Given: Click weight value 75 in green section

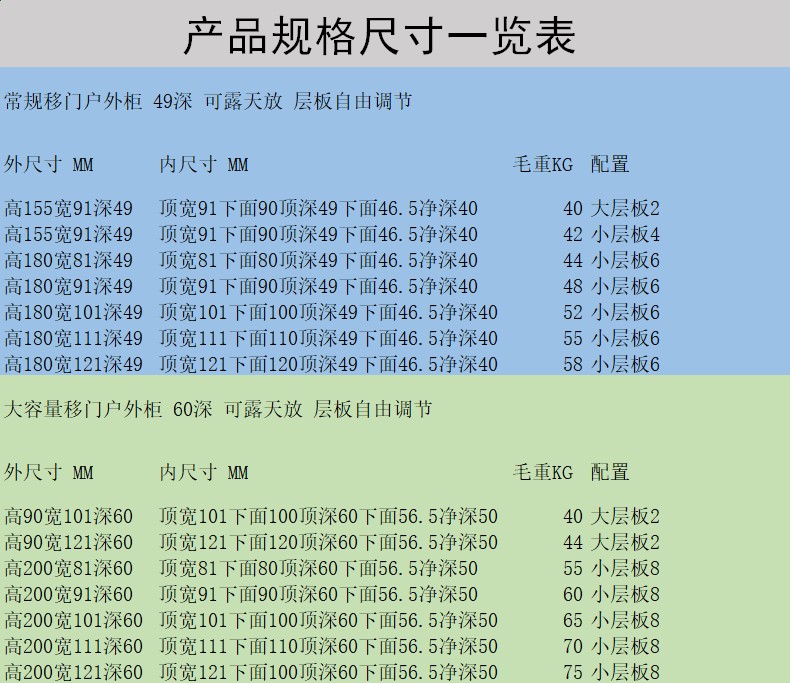Looking at the screenshot, I should click(573, 672).
